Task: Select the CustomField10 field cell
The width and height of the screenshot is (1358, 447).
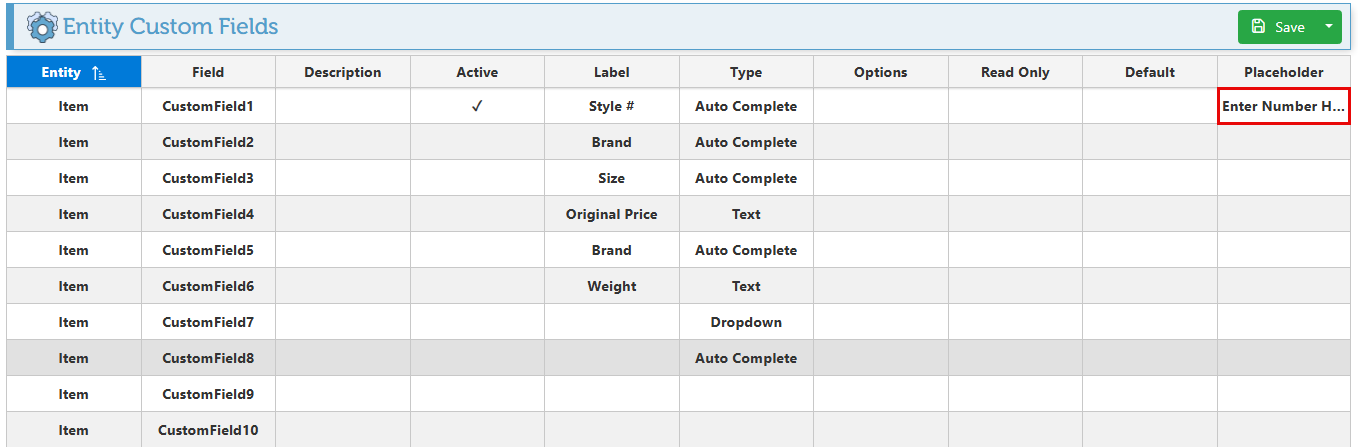Action: point(208,430)
